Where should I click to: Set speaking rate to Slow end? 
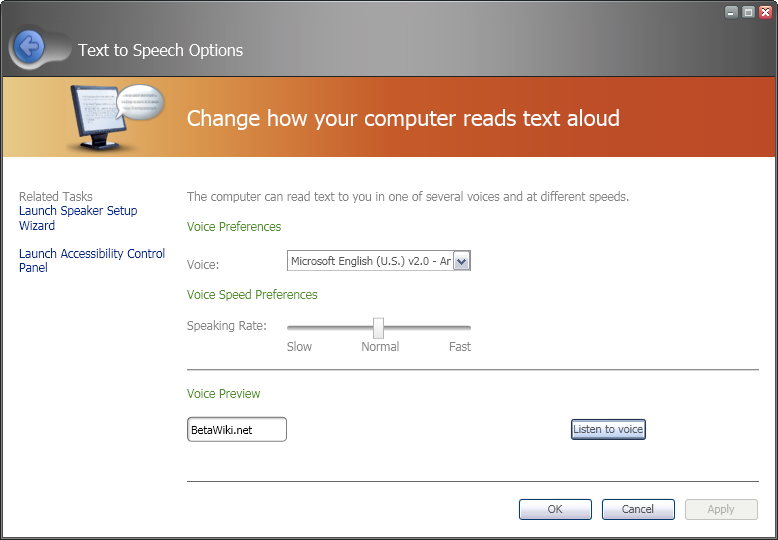pyautogui.click(x=289, y=327)
